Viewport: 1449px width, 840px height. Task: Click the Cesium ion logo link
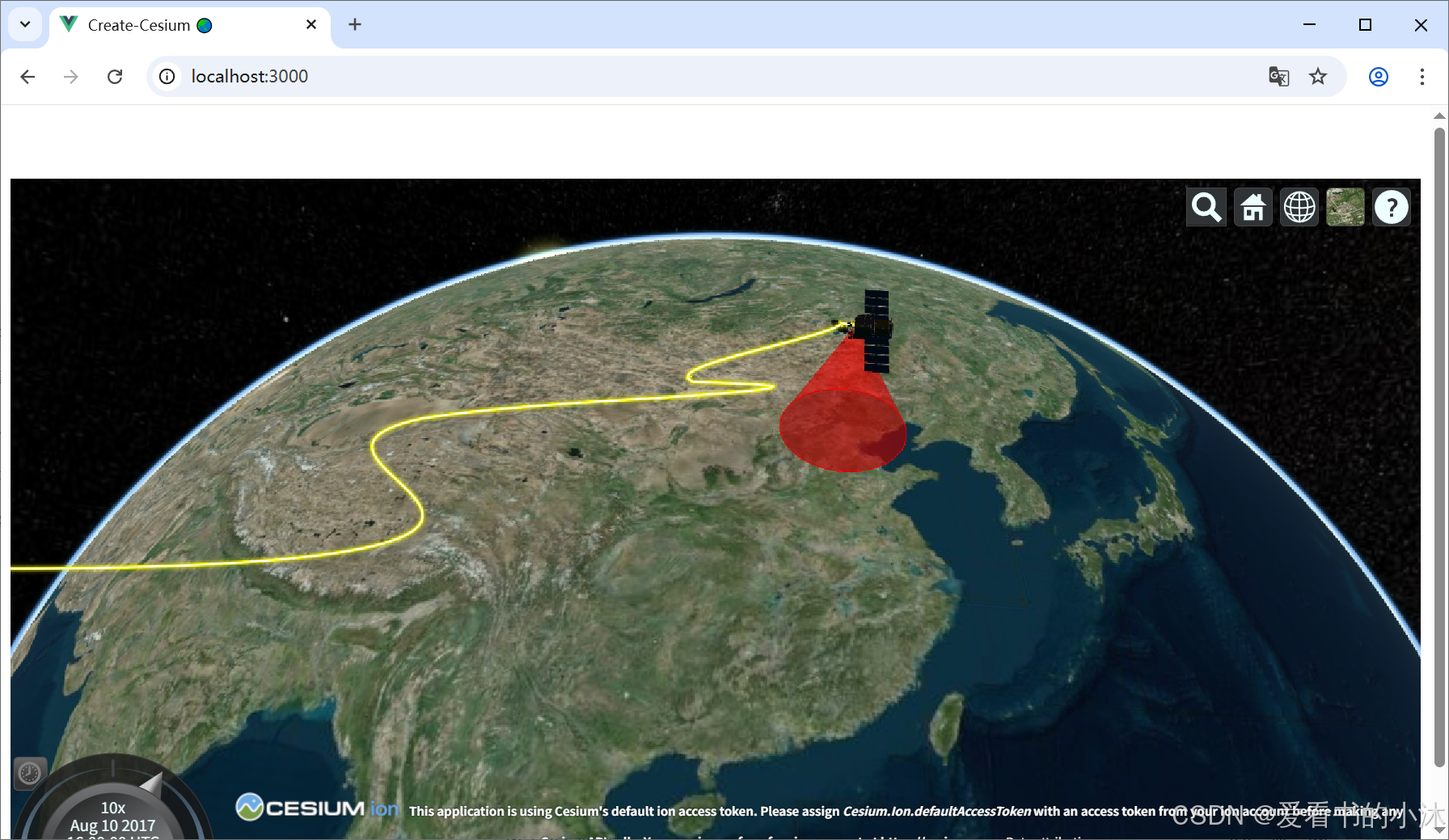[317, 807]
